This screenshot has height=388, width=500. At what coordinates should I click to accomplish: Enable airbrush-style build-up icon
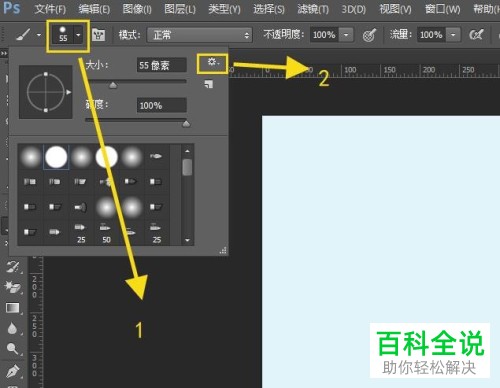476,34
